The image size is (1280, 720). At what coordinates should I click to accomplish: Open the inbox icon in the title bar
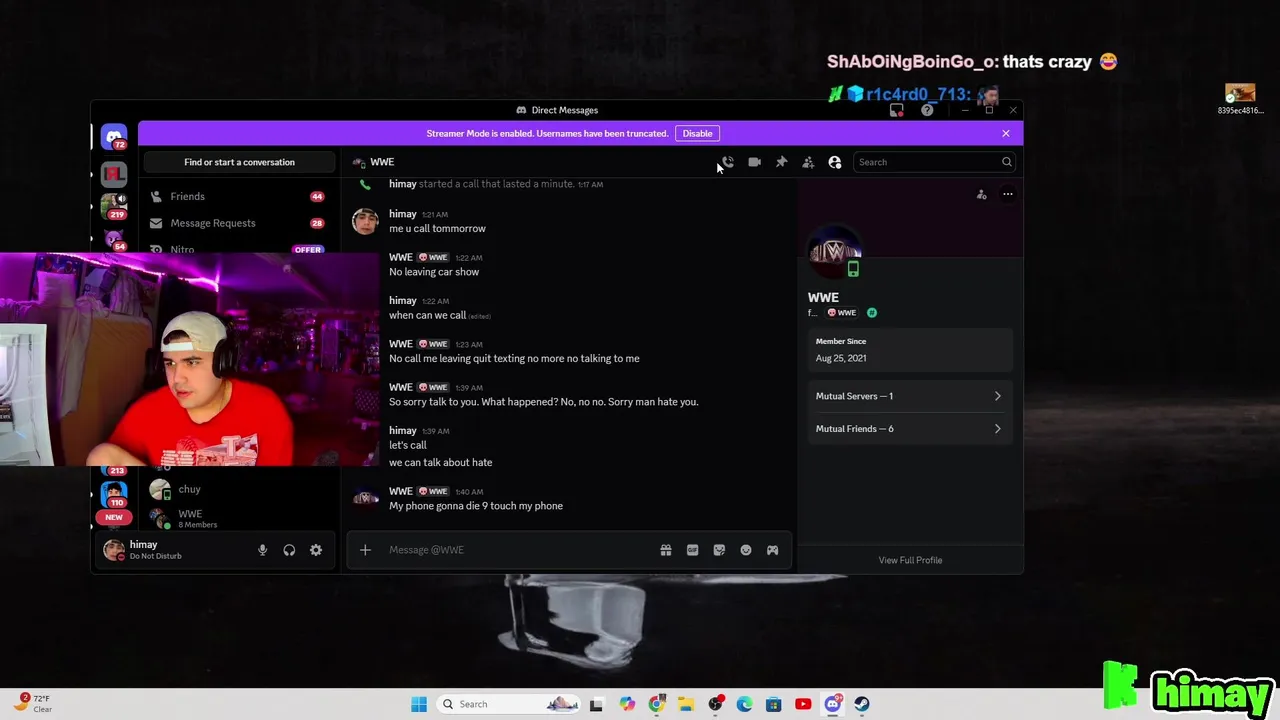click(x=897, y=110)
